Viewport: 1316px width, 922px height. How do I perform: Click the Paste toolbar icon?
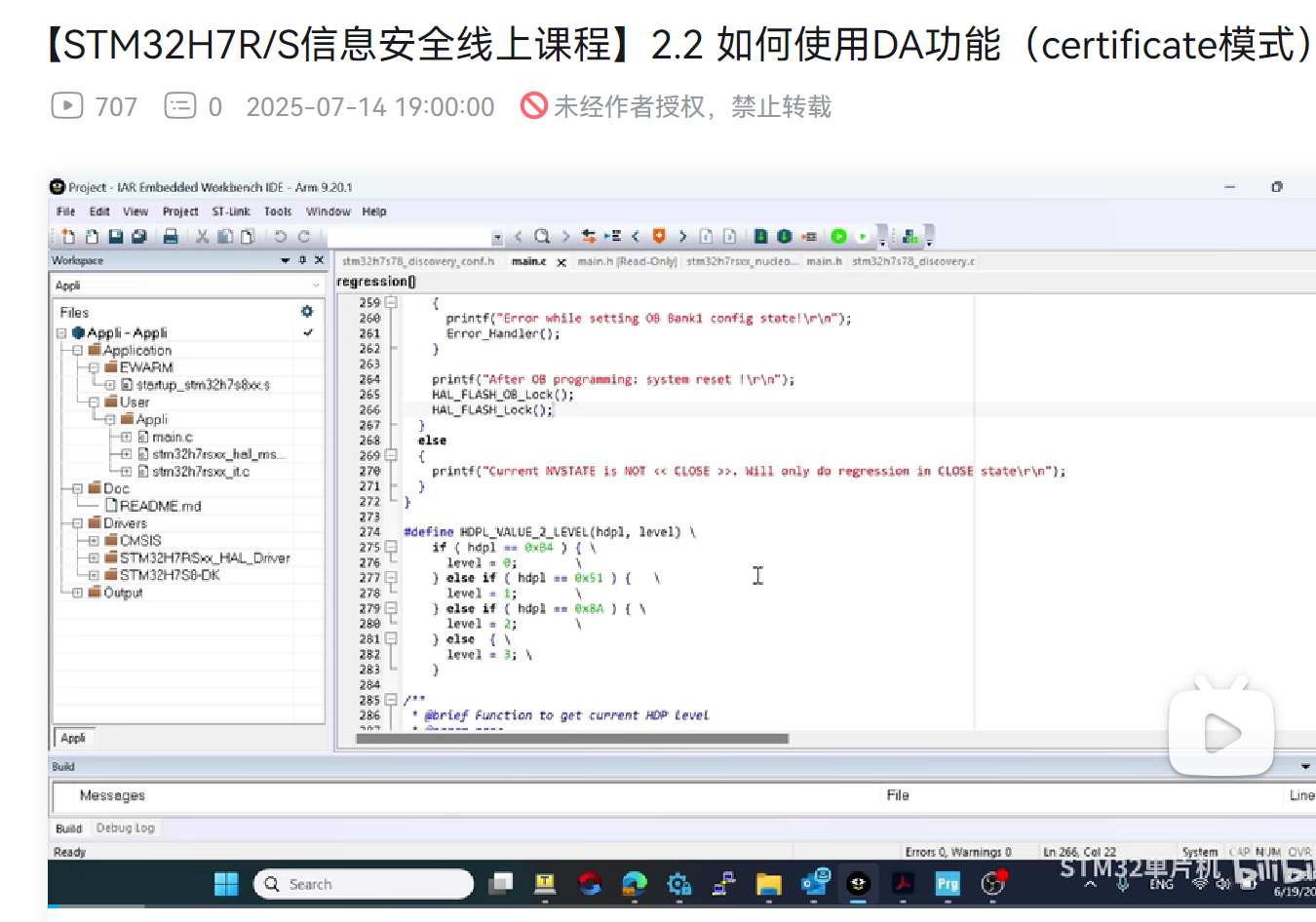tap(248, 236)
